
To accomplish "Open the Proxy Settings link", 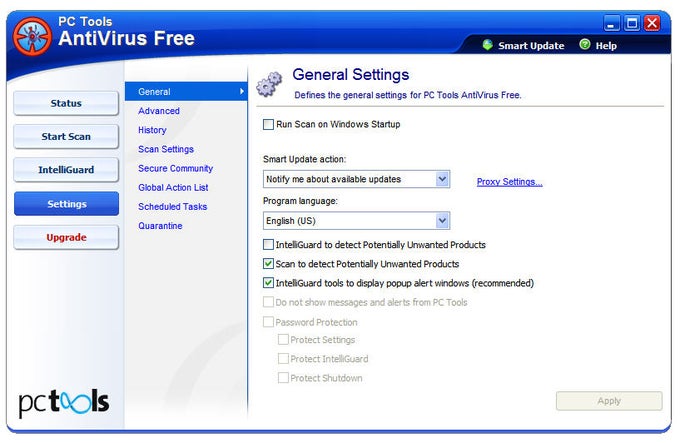I will pyautogui.click(x=510, y=182).
